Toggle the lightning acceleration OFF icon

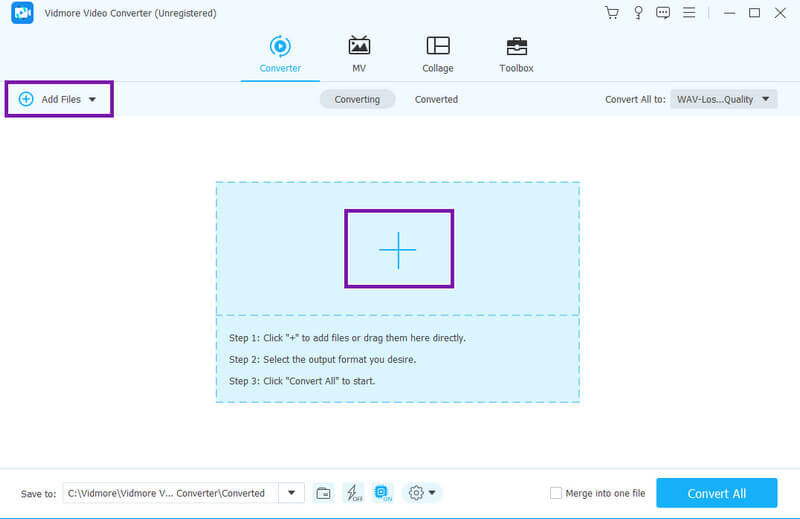click(x=353, y=493)
